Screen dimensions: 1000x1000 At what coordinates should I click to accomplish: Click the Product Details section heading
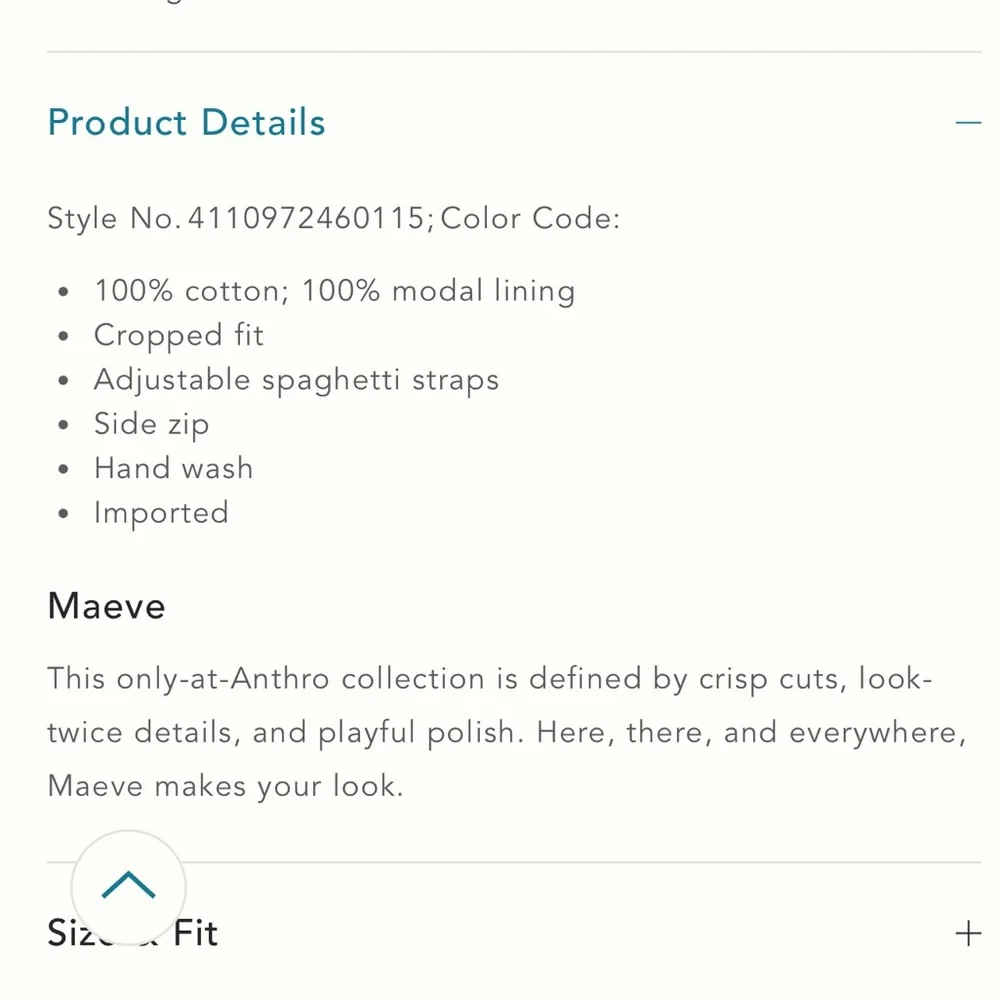tap(187, 123)
